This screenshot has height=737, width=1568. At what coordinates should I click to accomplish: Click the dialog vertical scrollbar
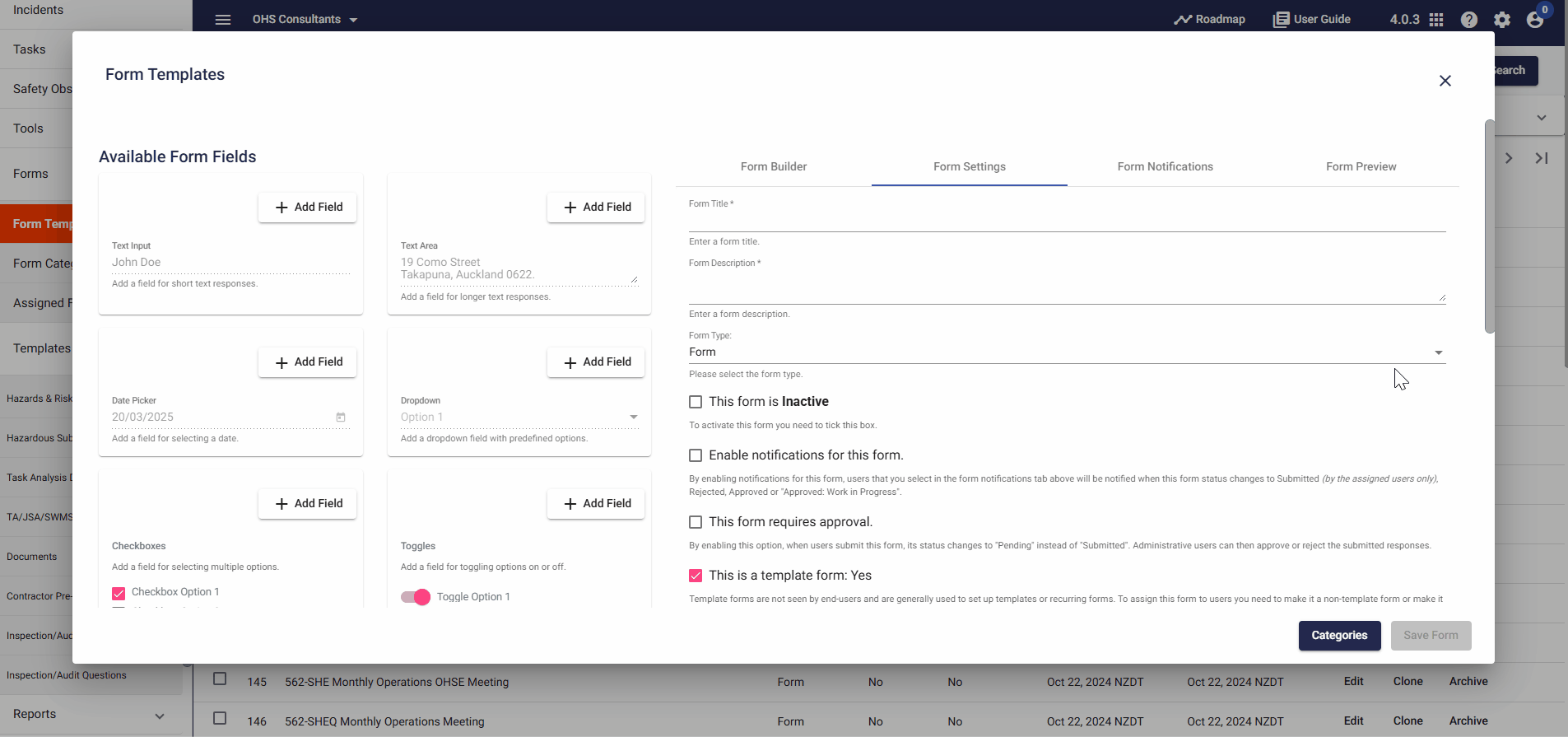click(1489, 226)
